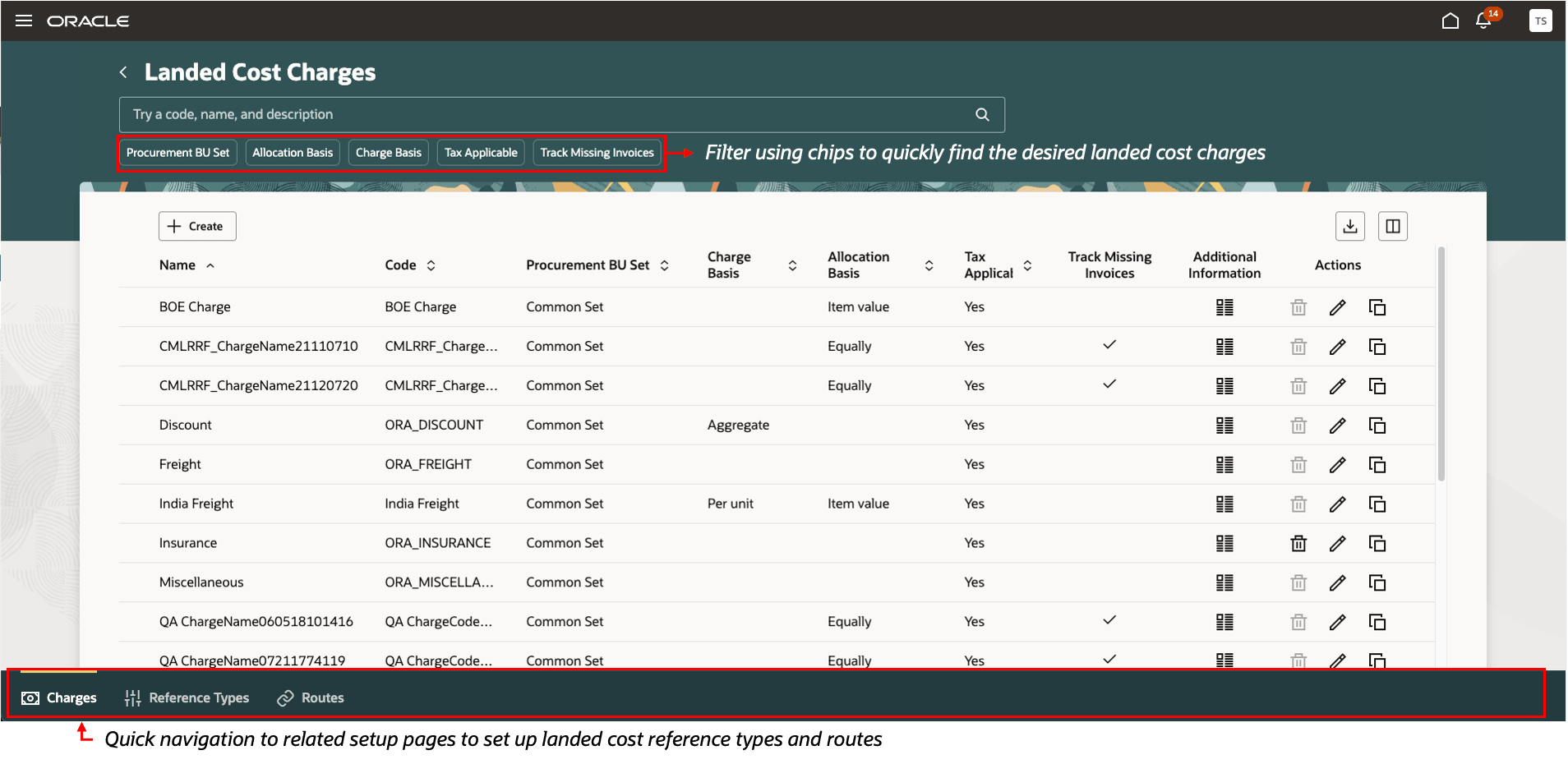Image resolution: width=1568 pixels, height=764 pixels.
Task: Edit the Discount charge
Action: point(1338,426)
